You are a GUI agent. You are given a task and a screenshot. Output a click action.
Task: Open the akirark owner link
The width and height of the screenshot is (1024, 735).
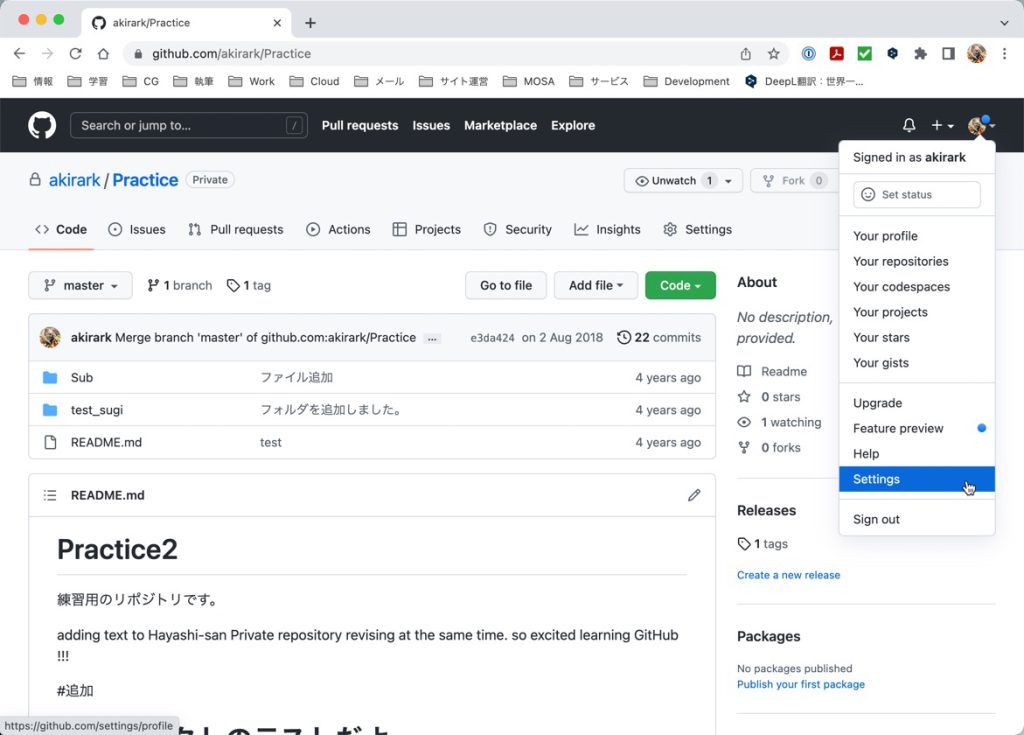coord(74,180)
